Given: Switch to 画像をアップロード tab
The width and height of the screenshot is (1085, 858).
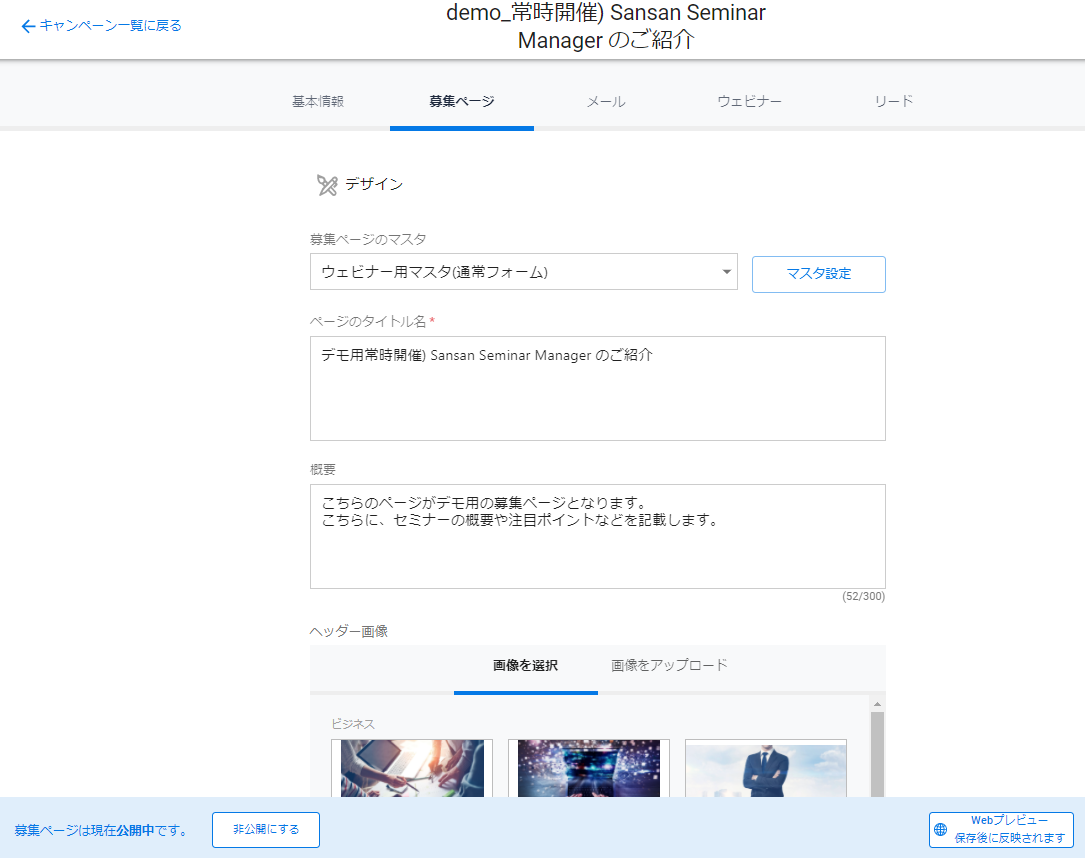Looking at the screenshot, I should (669, 666).
